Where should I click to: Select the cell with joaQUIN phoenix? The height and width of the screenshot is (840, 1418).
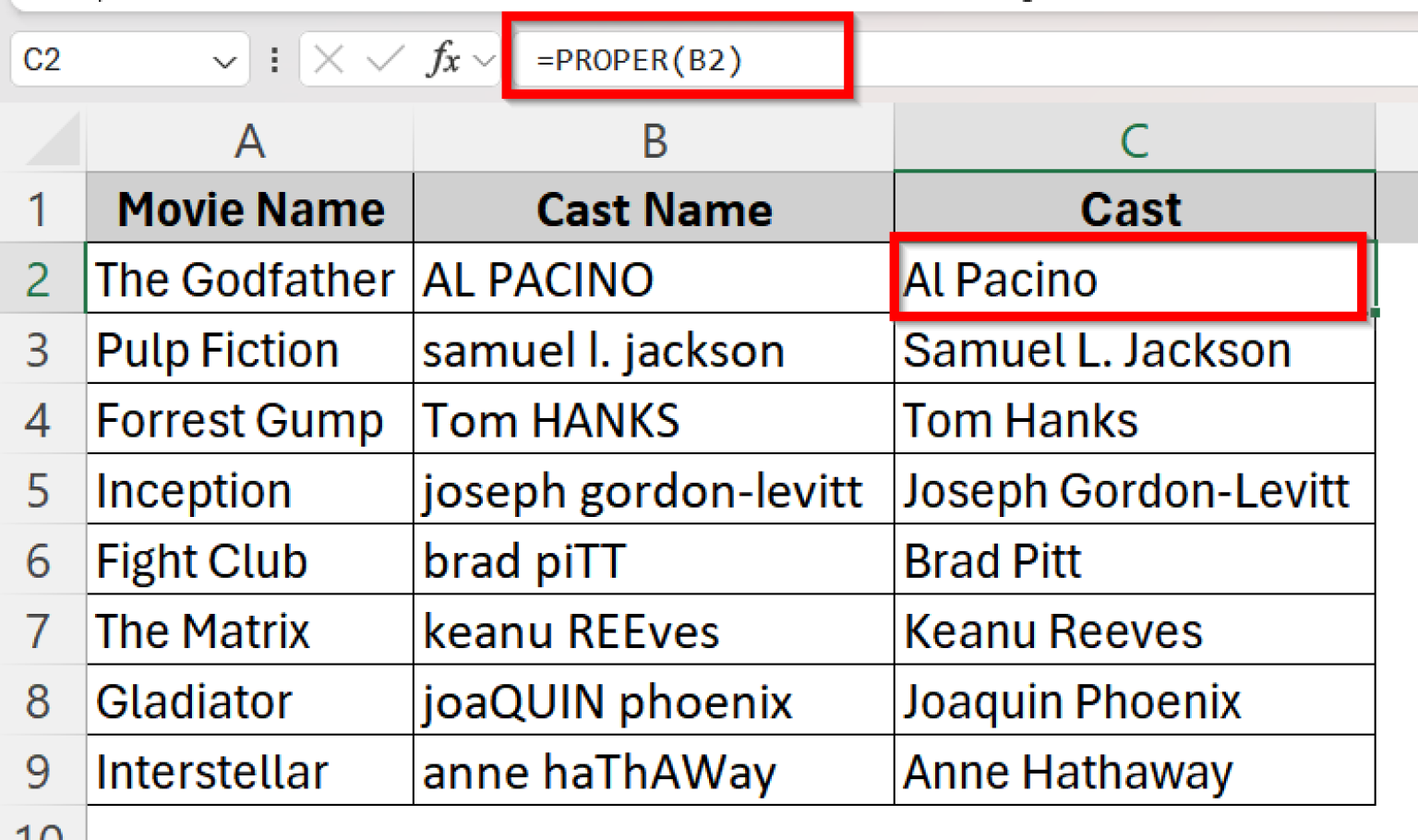pos(653,702)
